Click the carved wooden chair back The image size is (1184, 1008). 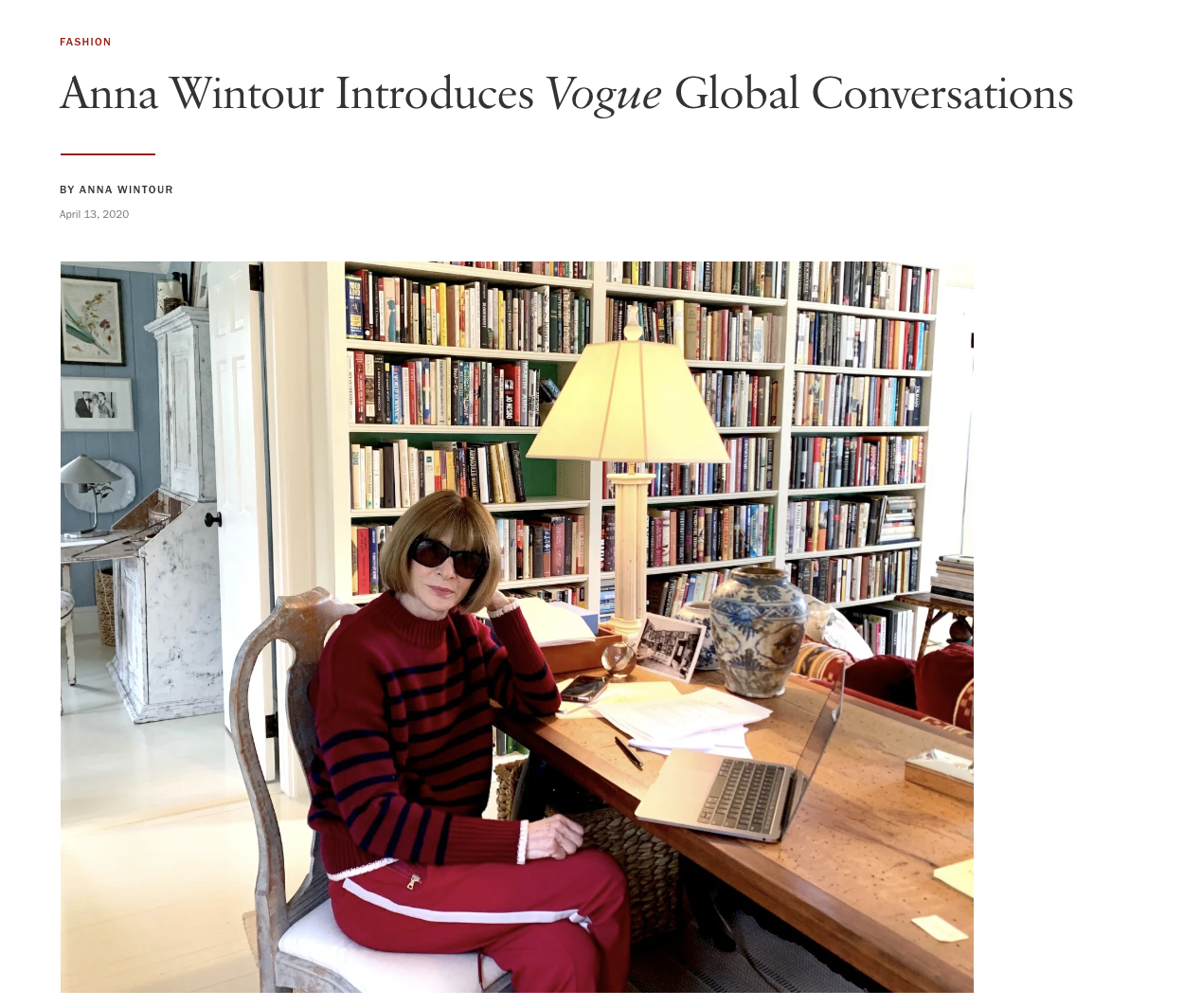273,720
